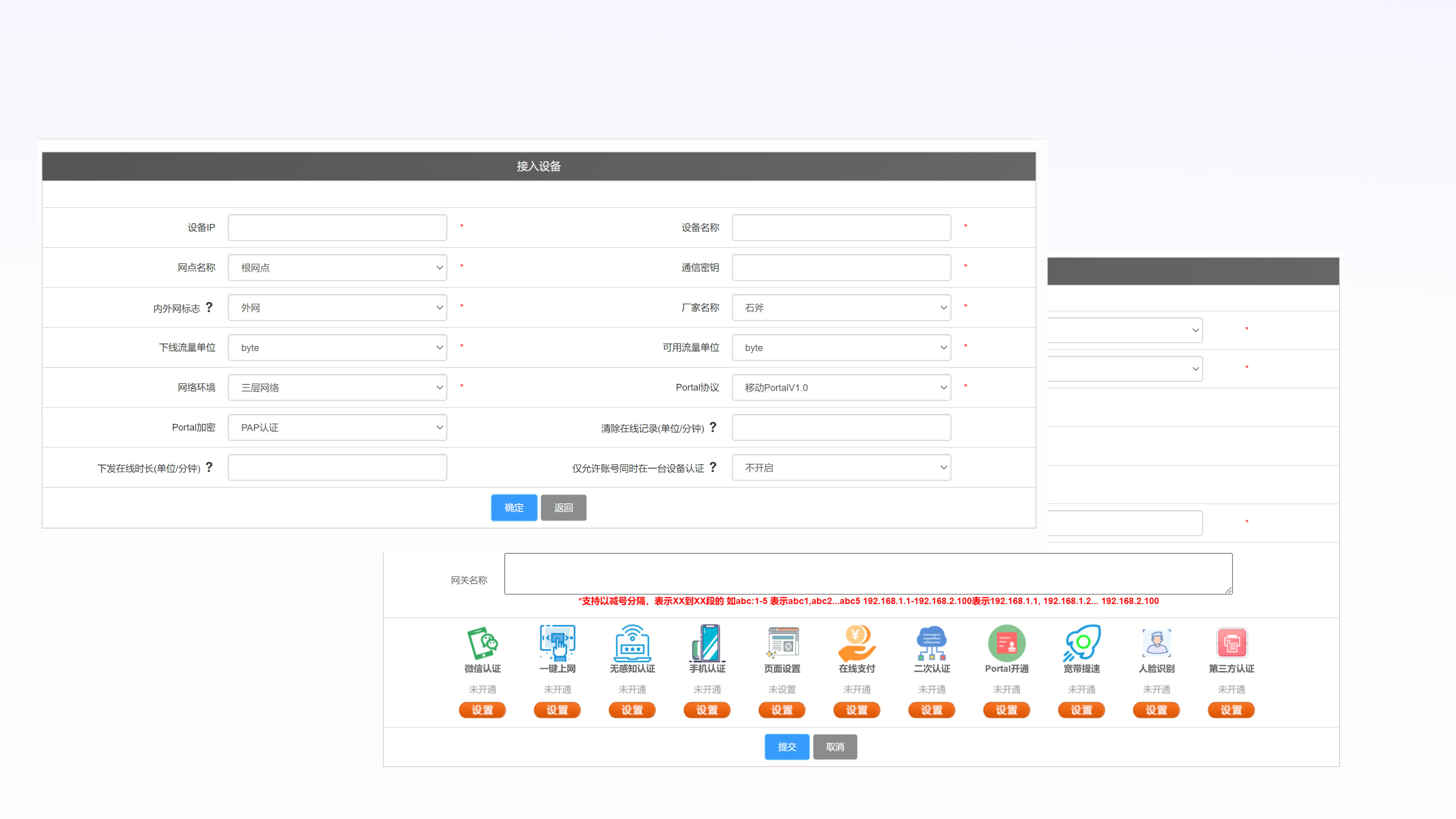Focus the bottom input in background window

coord(1125,523)
